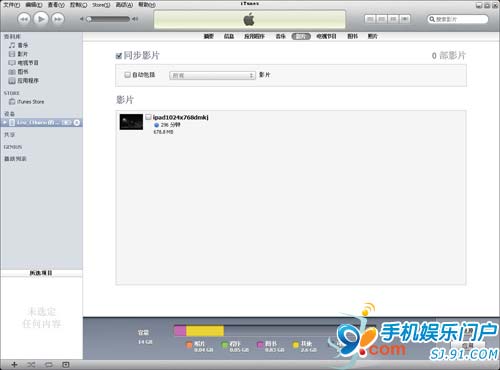
Task: Click the green capacity legend swatch
Action: pos(225,345)
